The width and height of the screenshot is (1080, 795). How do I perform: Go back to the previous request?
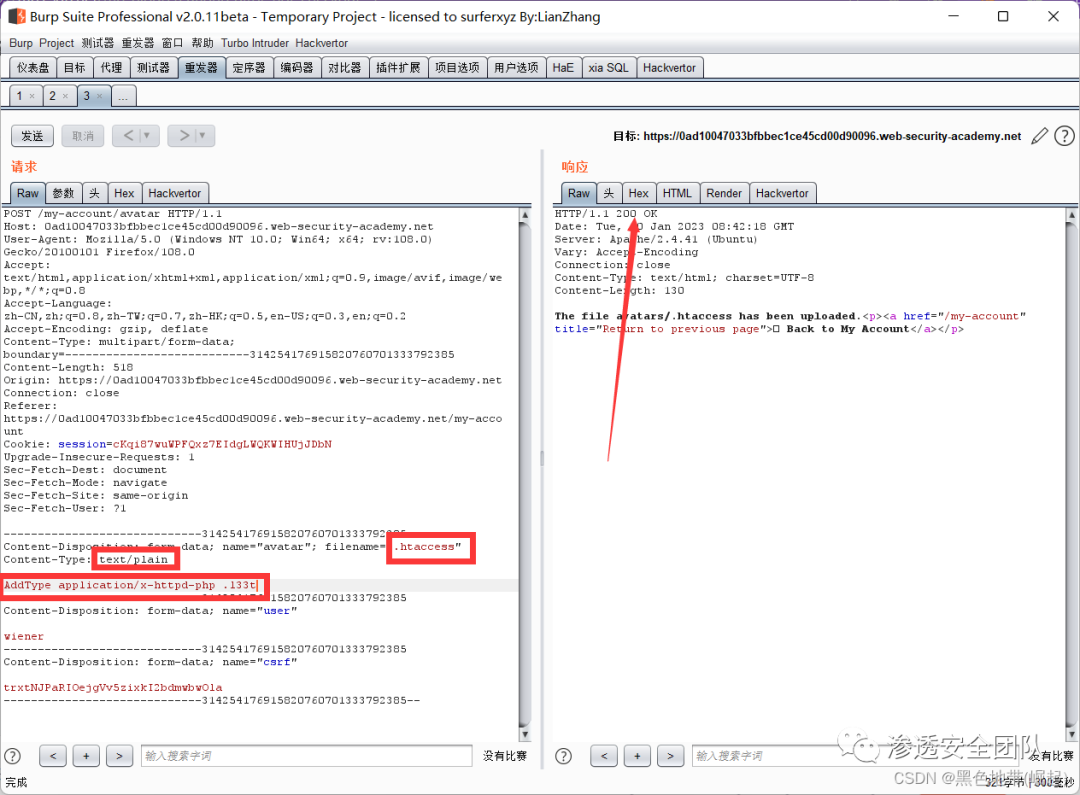click(127, 136)
